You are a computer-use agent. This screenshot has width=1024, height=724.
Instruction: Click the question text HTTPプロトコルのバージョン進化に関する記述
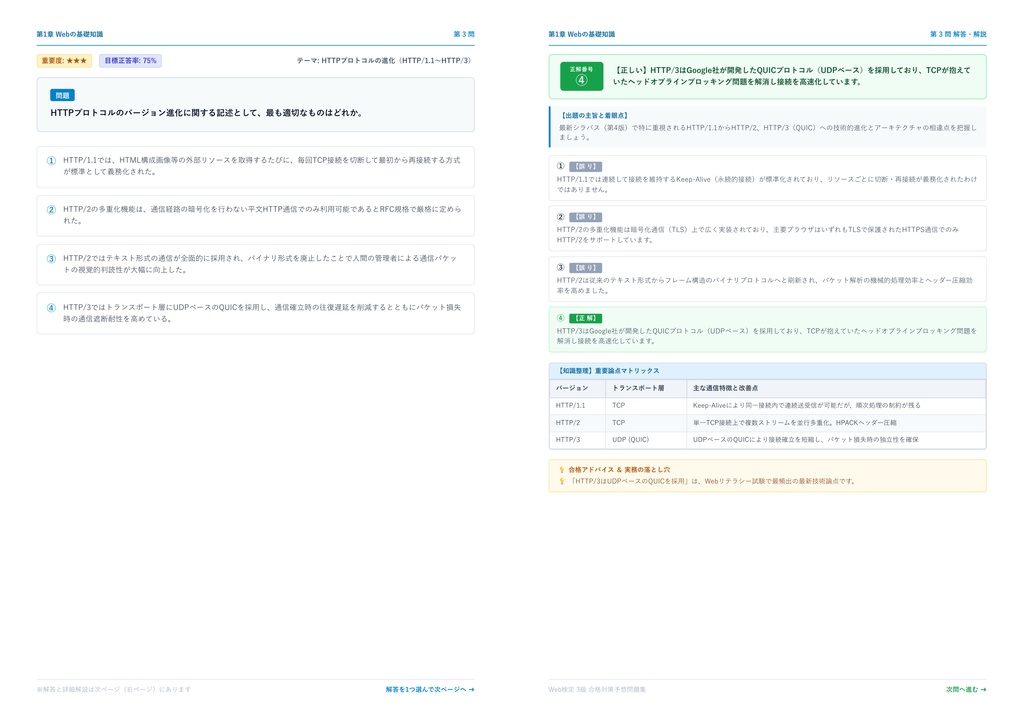(206, 112)
